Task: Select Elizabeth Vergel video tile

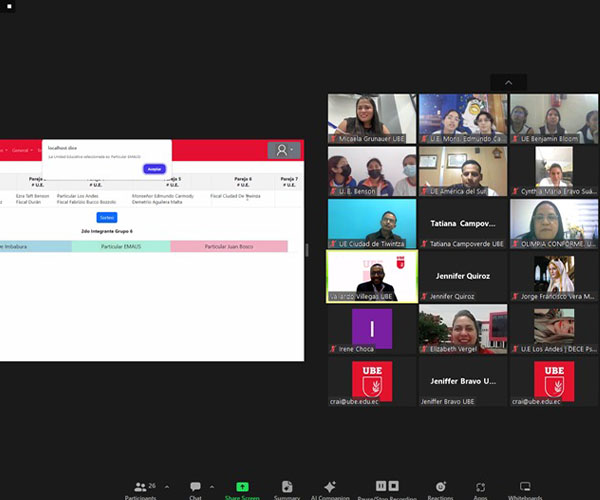Action: pyautogui.click(x=463, y=329)
